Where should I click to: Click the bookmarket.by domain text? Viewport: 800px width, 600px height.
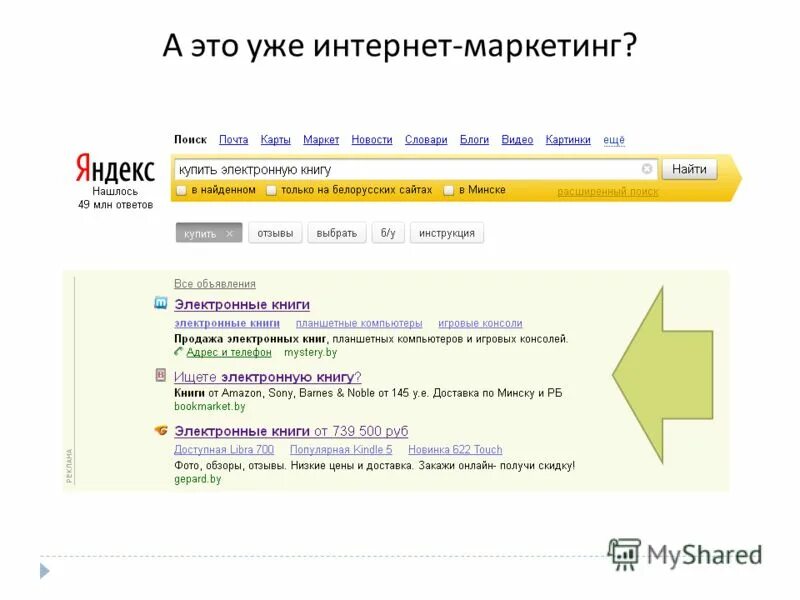[x=210, y=407]
